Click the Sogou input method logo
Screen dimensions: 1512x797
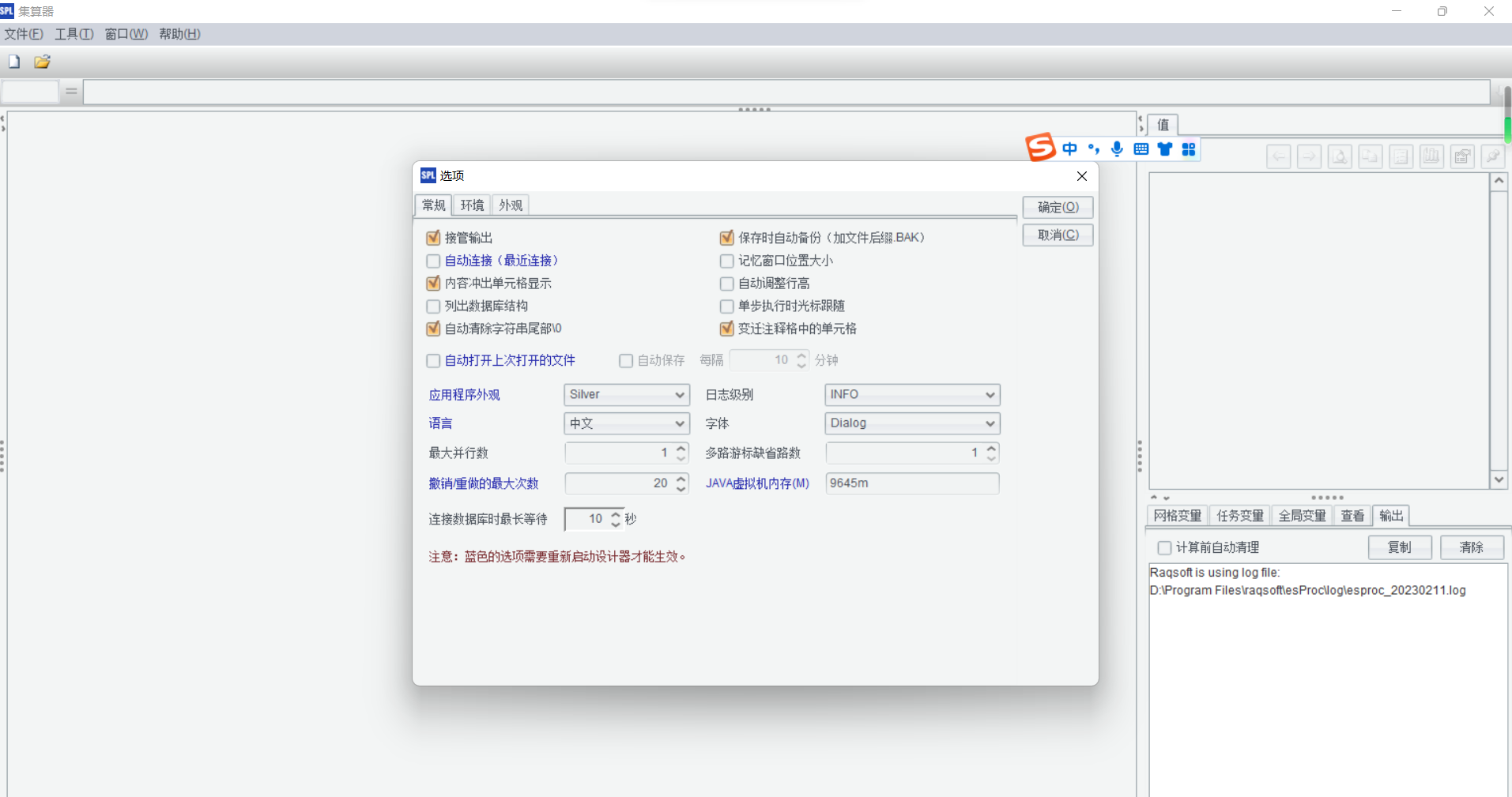[x=1040, y=147]
